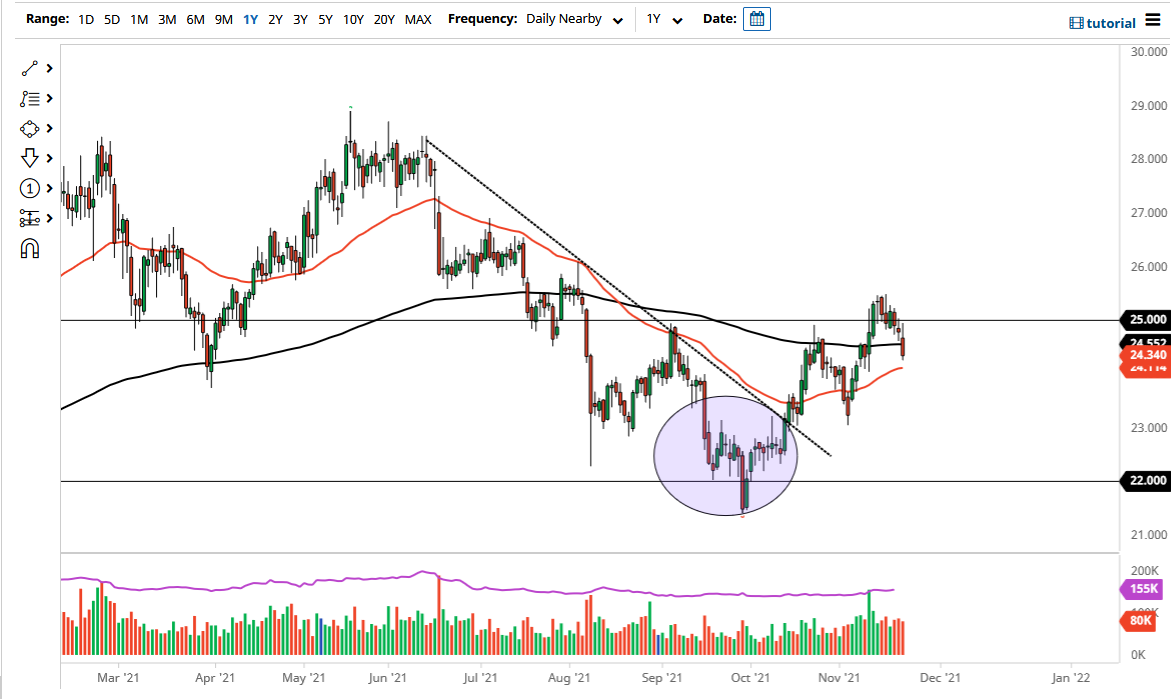The height and width of the screenshot is (699, 1172).
Task: Expand the numbered label options chevron
Action: 49,188
